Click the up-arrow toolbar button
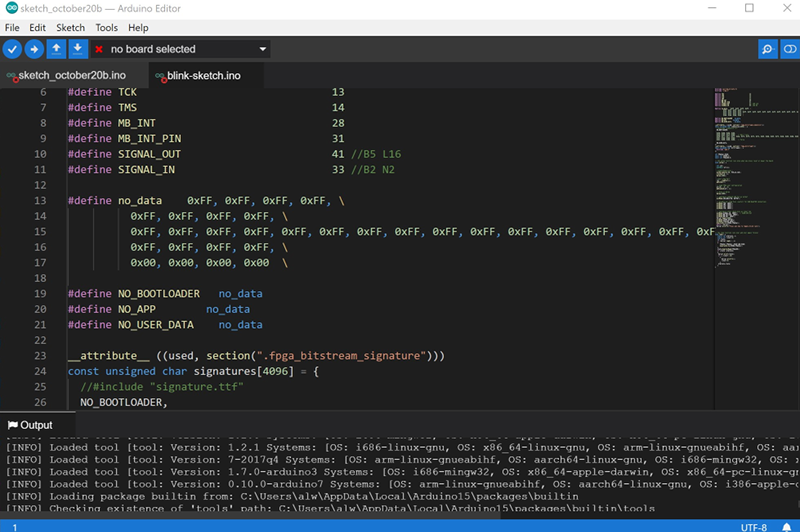Image resolution: width=800 pixels, height=532 pixels. 57,48
